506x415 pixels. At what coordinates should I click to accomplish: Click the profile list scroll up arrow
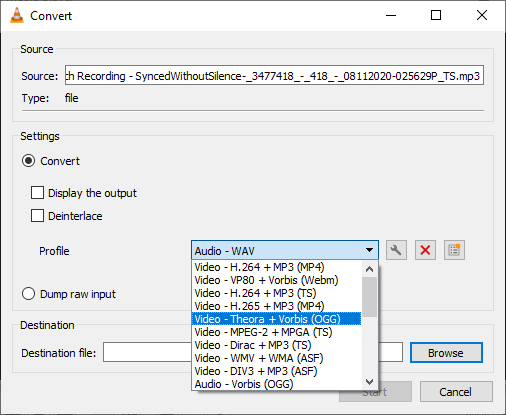pos(369,269)
